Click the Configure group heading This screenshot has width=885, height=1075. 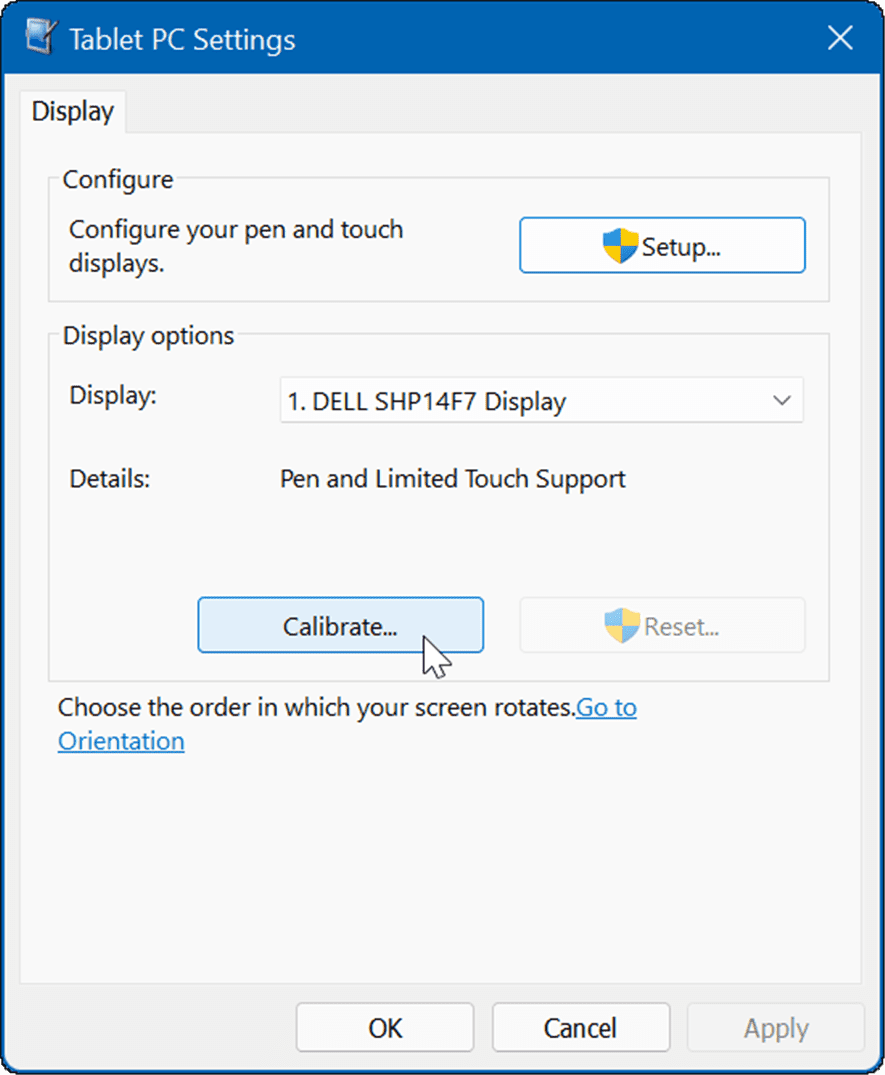click(x=117, y=179)
